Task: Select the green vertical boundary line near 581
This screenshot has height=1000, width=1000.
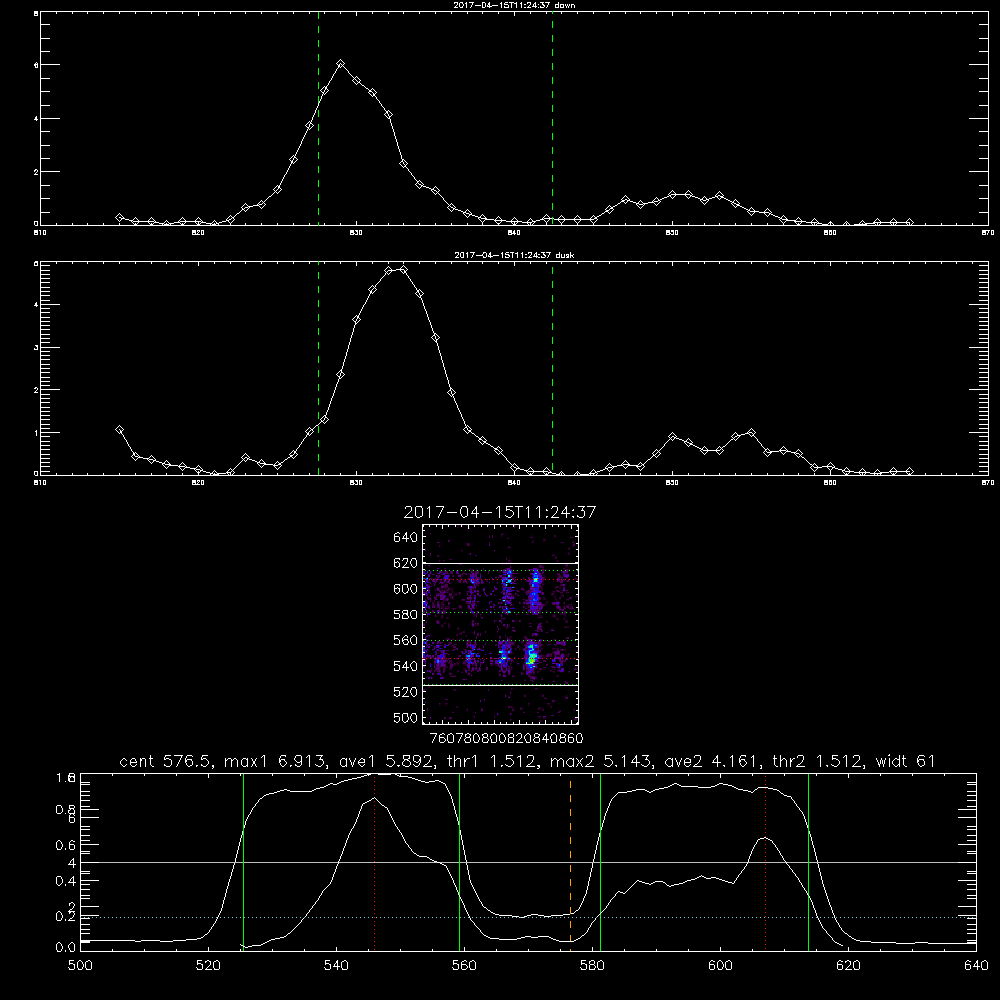Action: click(x=600, y=862)
